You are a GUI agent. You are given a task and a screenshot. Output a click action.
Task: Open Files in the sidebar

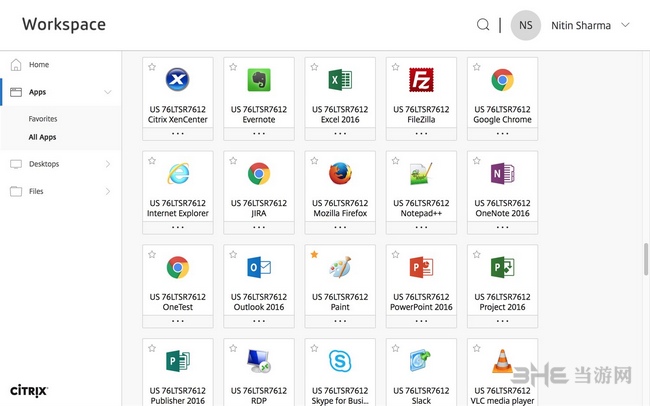(36, 191)
